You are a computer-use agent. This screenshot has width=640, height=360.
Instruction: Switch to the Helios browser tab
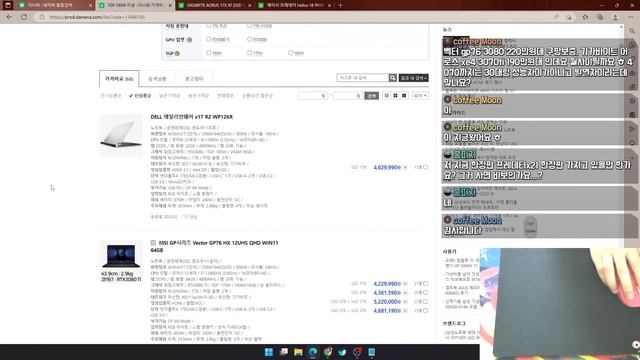coord(295,5)
